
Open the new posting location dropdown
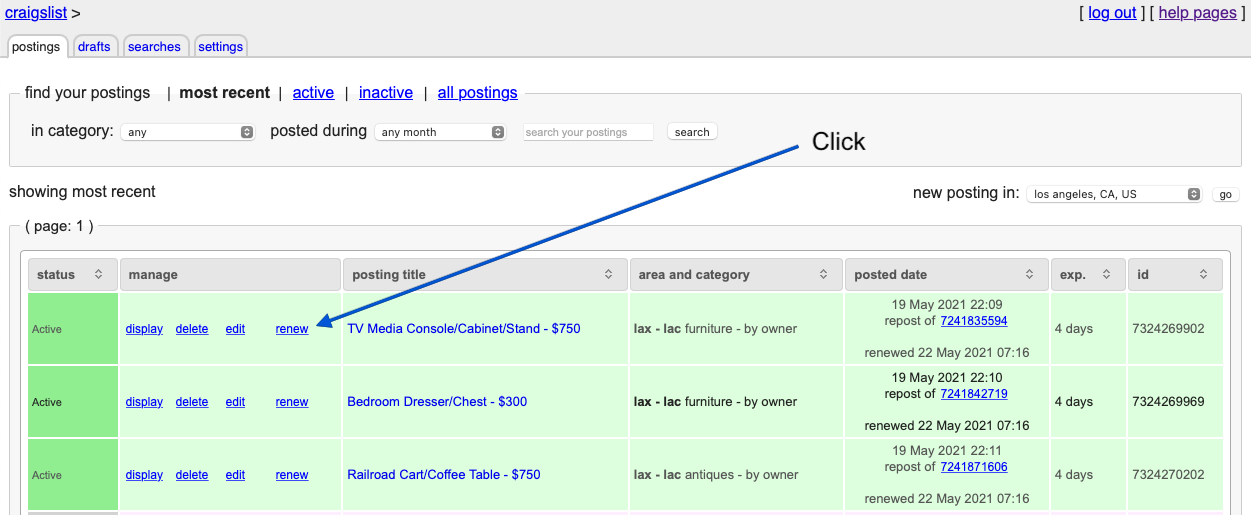(x=1114, y=194)
